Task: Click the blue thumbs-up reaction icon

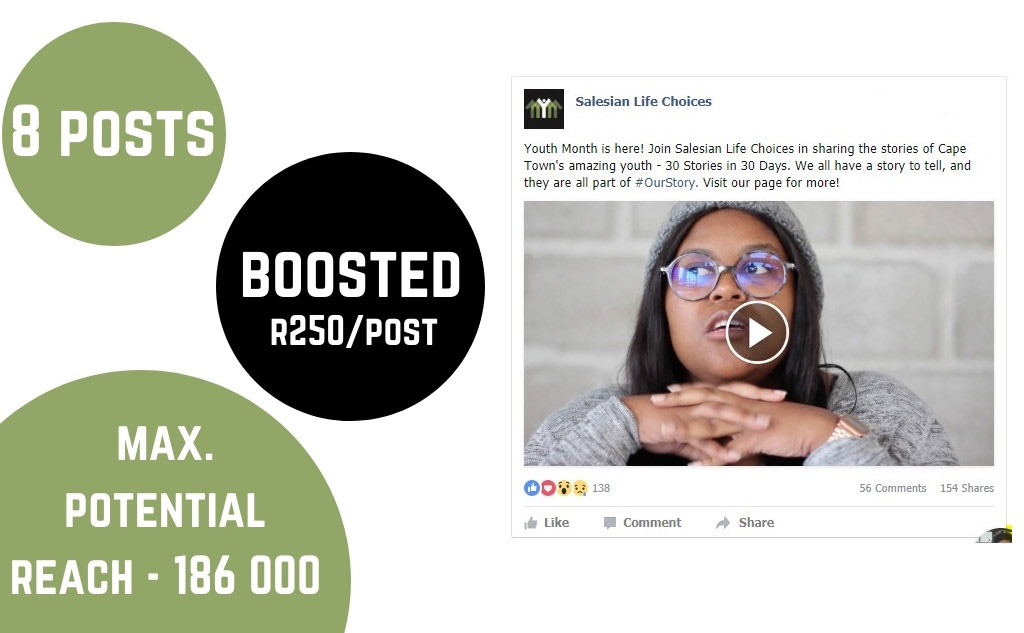Action: pos(532,488)
